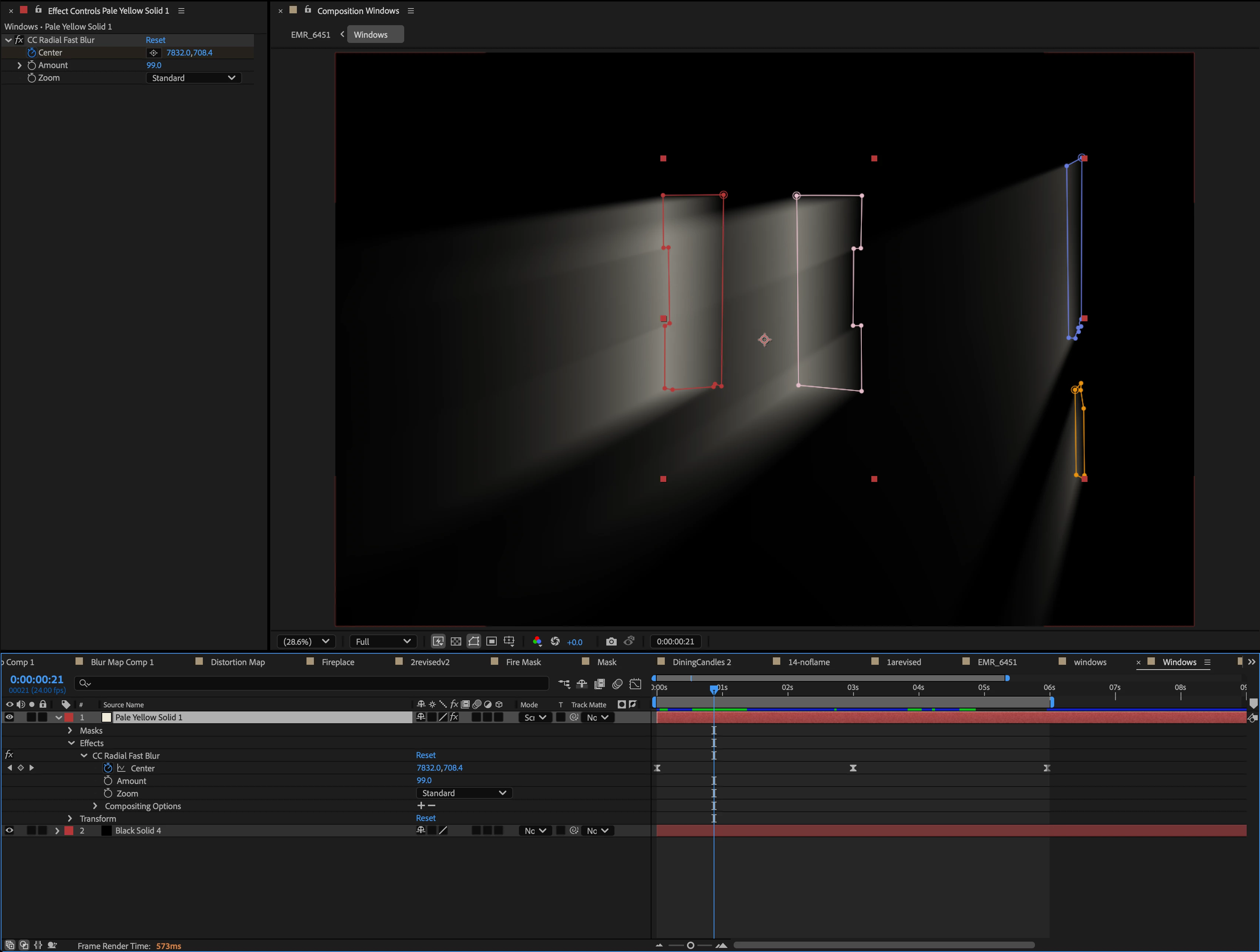Toggle the Center stopwatch in Effect Controls
The height and width of the screenshot is (952, 1260).
[32, 53]
